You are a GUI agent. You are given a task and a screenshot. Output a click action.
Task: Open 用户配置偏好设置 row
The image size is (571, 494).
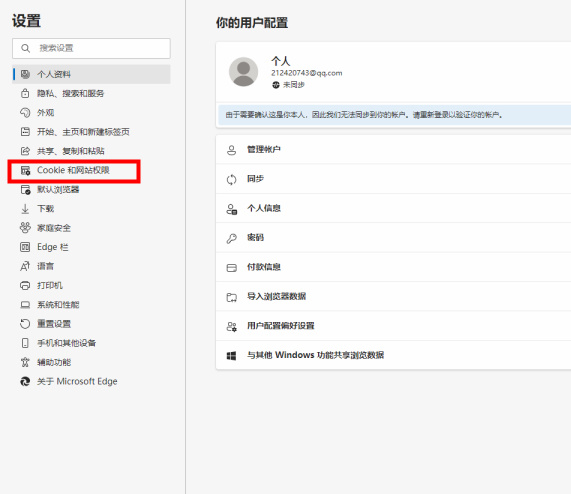click(393, 326)
